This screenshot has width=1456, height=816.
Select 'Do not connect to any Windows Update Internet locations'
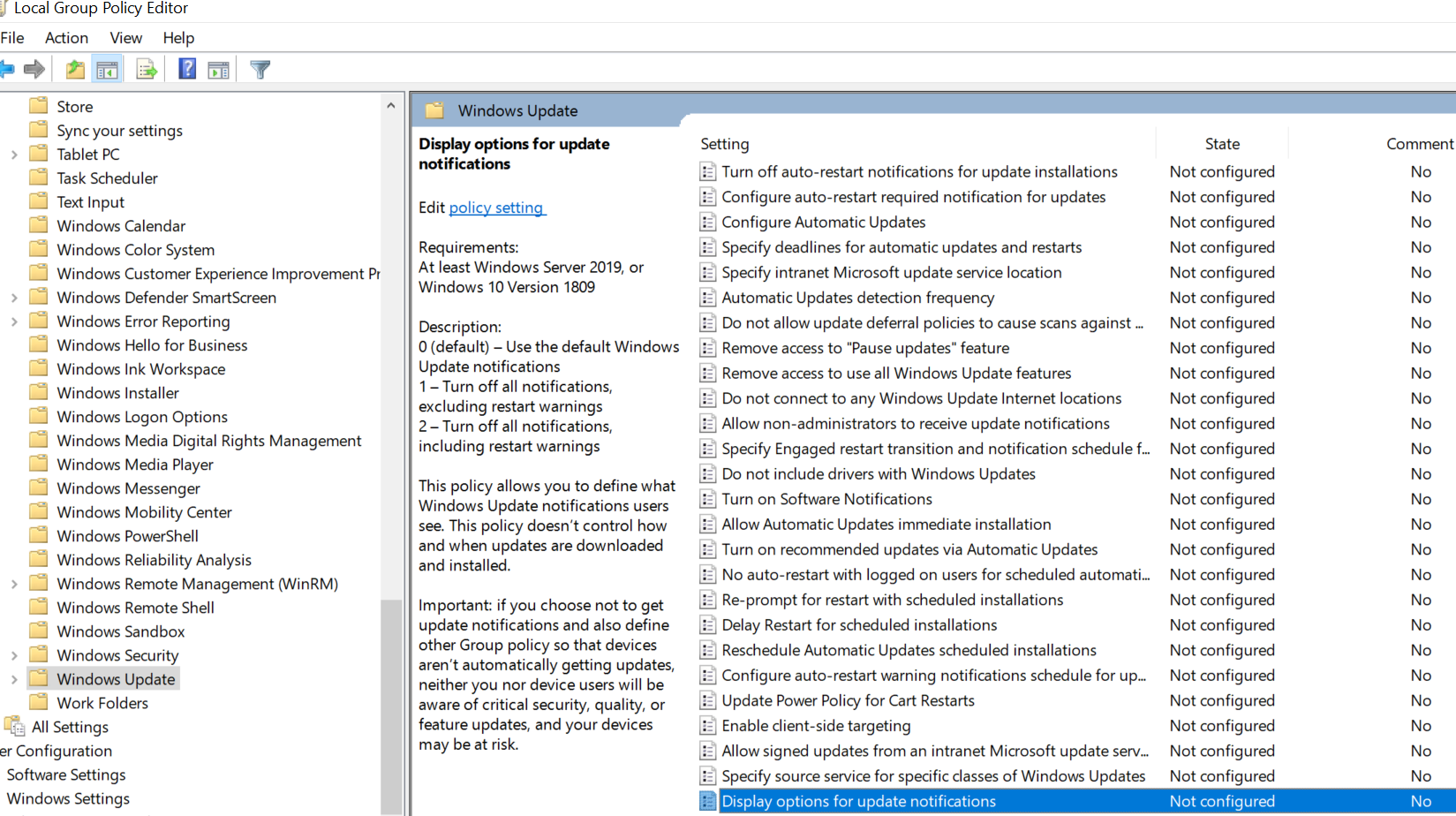coord(922,398)
